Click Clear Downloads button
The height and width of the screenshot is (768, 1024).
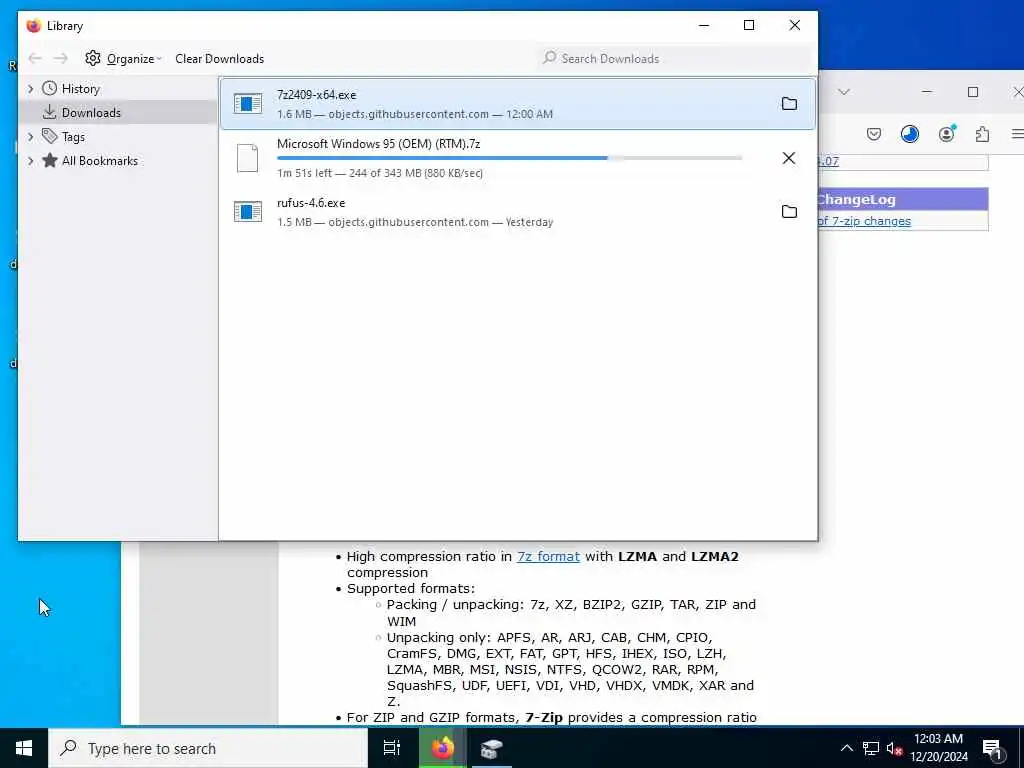(219, 59)
